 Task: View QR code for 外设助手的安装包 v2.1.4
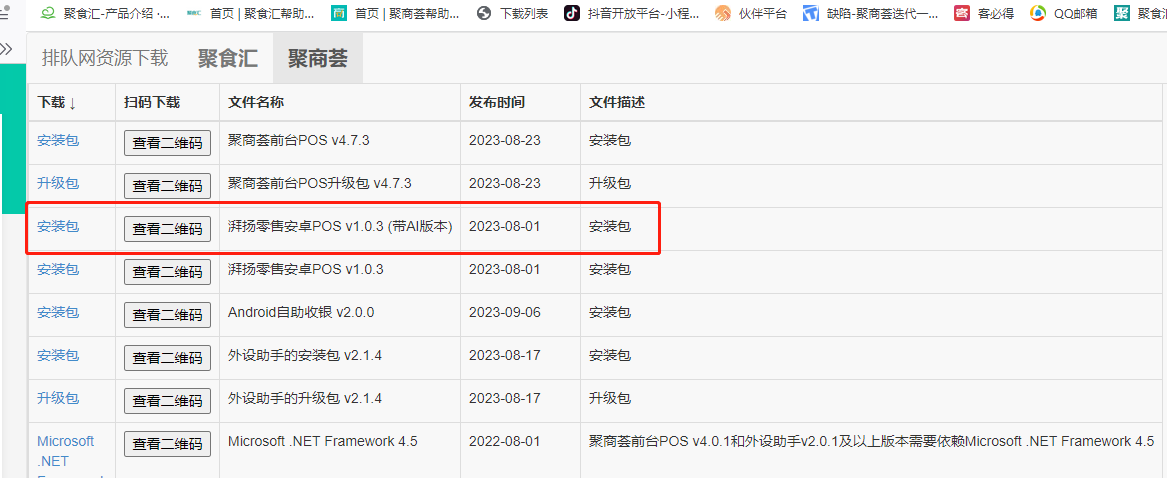(x=167, y=358)
